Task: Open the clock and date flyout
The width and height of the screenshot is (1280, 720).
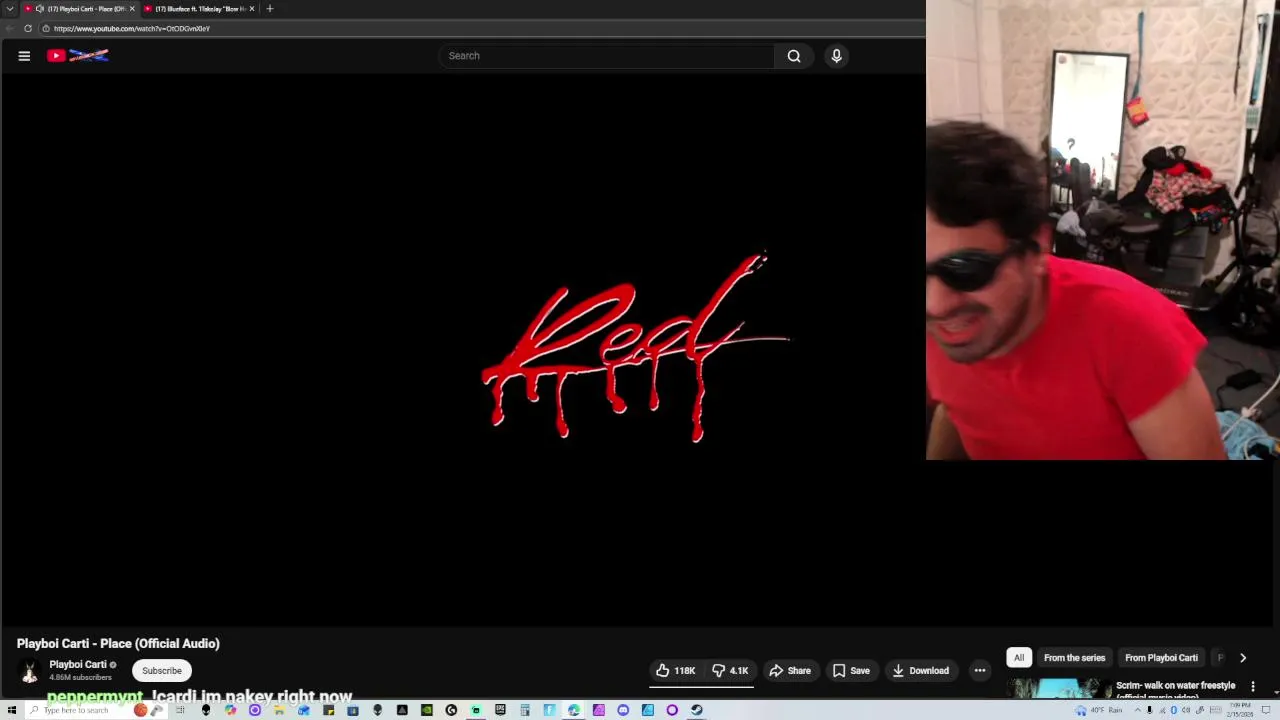Action: coord(1240,710)
